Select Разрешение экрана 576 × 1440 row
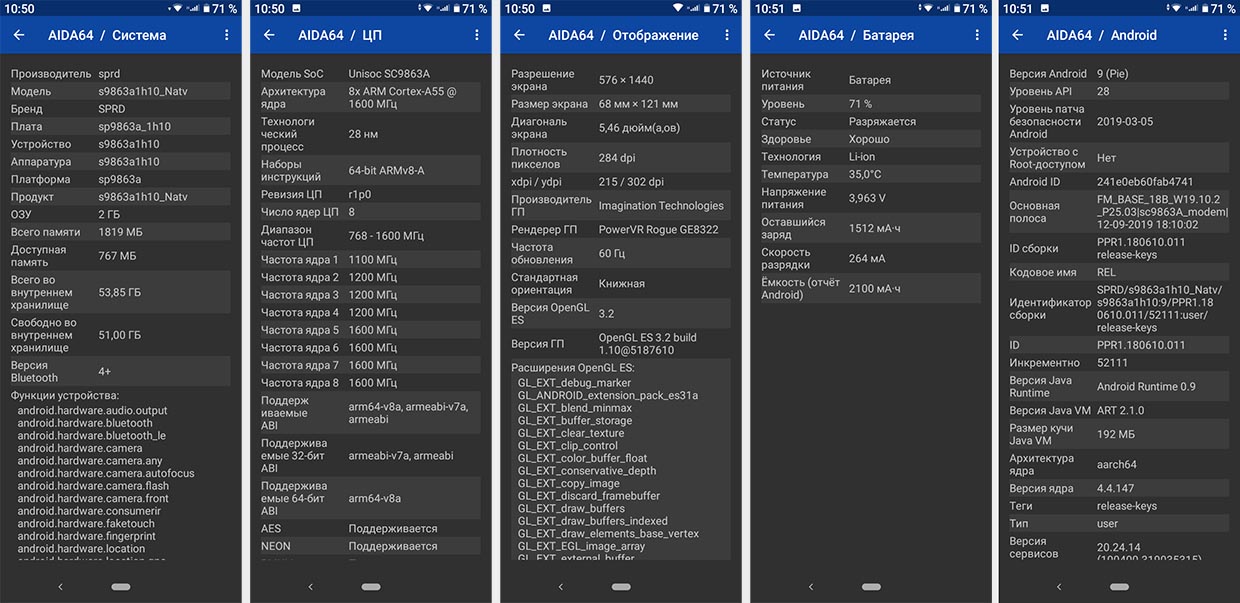The width and height of the screenshot is (1240, 603). [620, 80]
